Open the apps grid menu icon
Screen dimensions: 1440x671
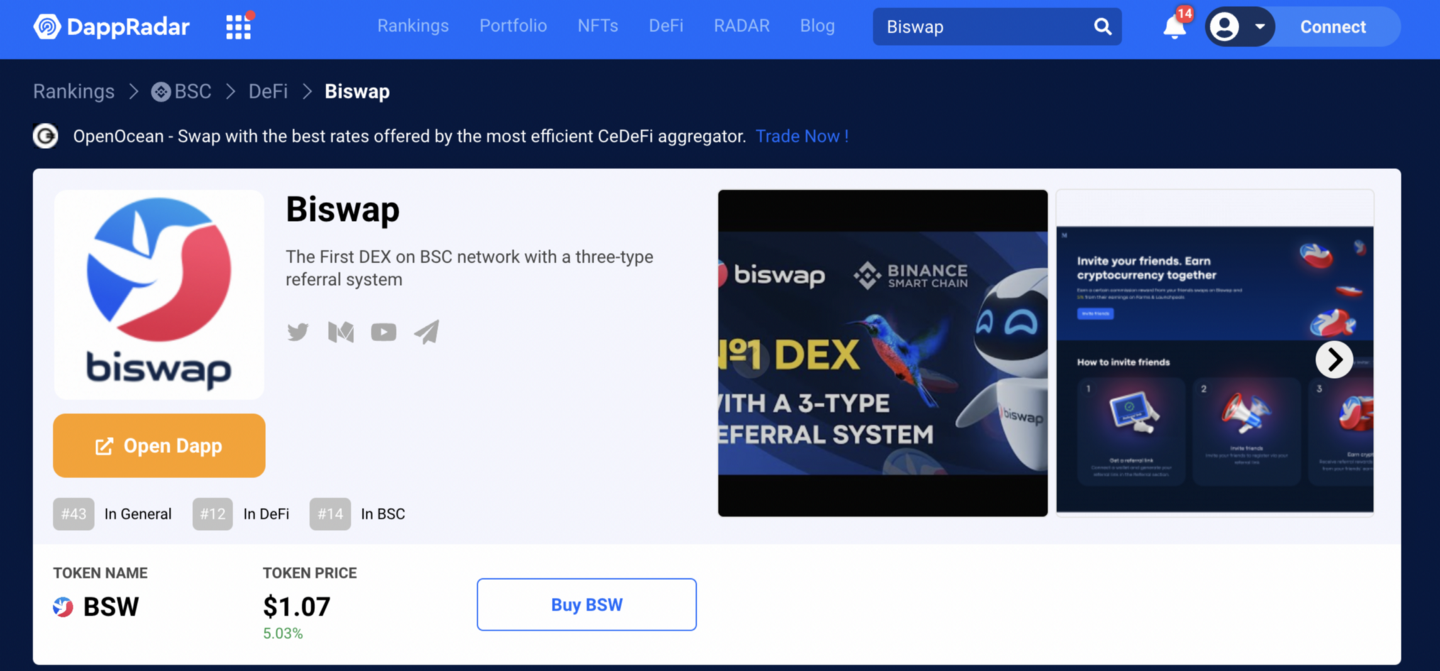[x=238, y=27]
